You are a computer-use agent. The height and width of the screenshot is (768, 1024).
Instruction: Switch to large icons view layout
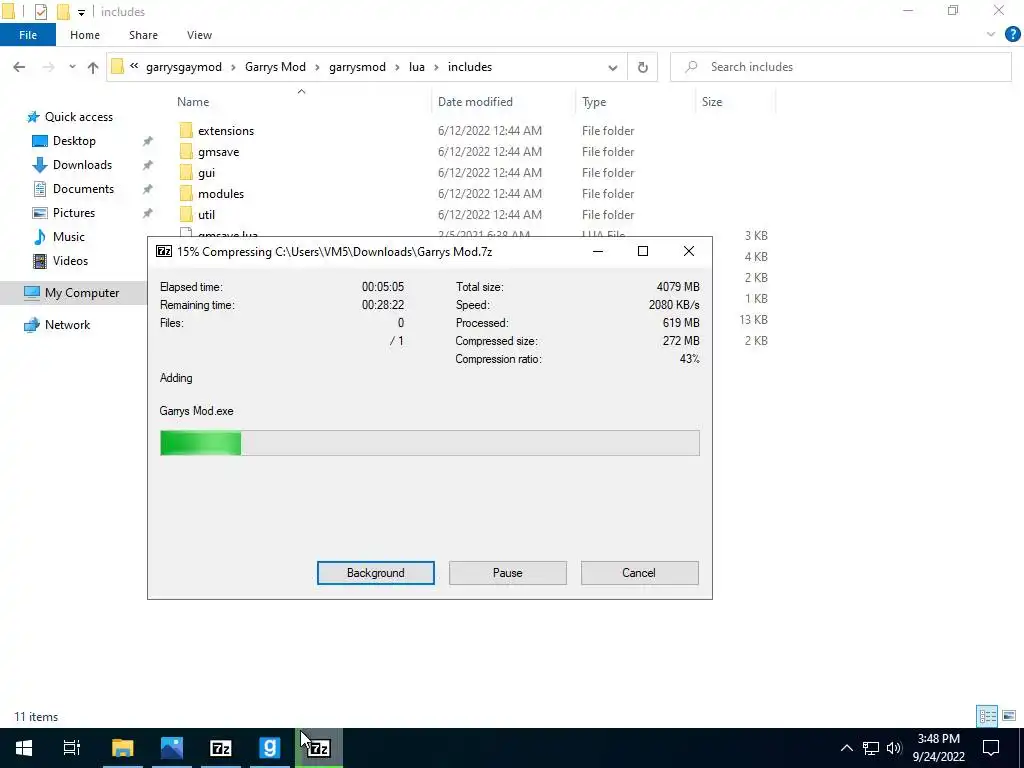pyautogui.click(x=1009, y=716)
